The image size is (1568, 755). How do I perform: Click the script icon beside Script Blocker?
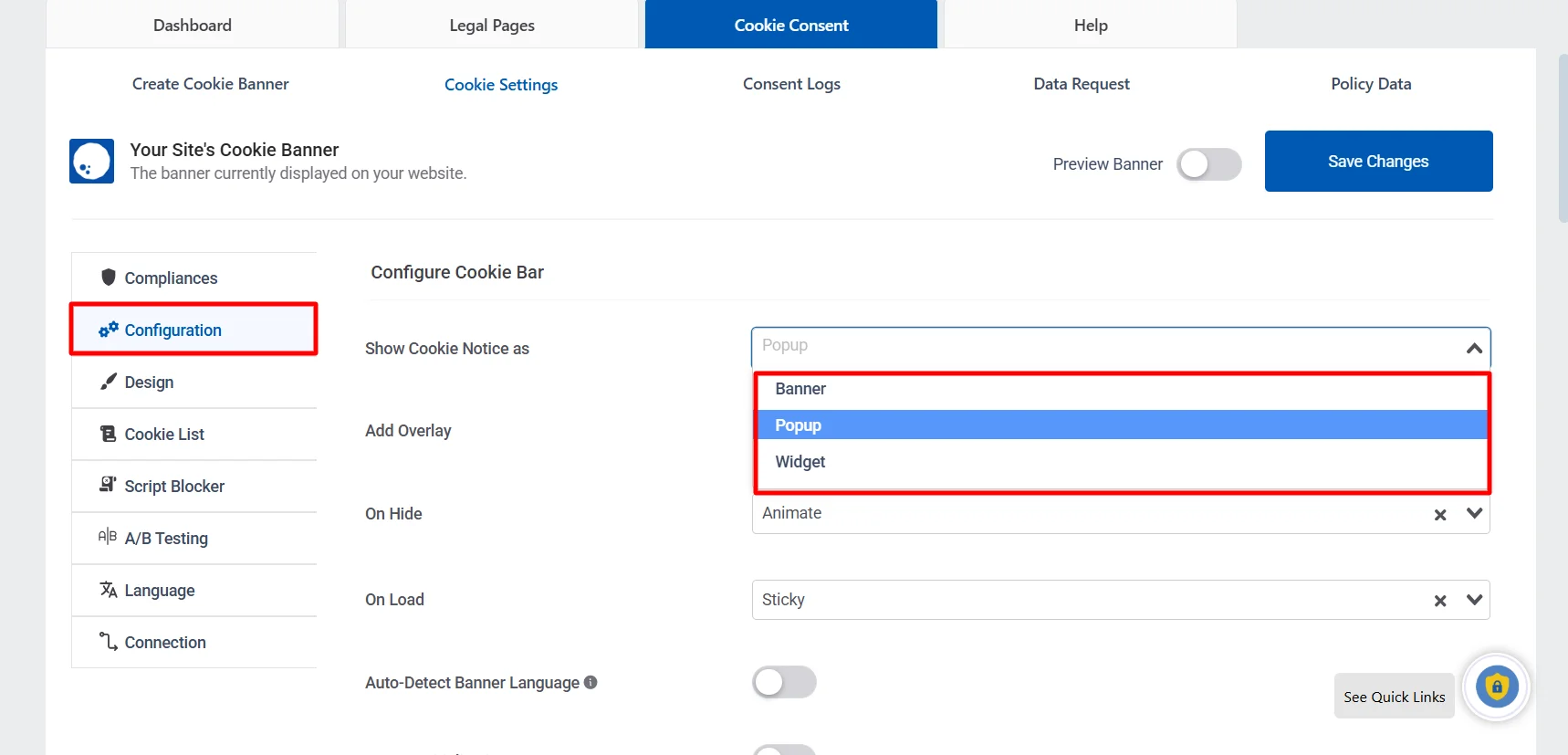point(109,485)
